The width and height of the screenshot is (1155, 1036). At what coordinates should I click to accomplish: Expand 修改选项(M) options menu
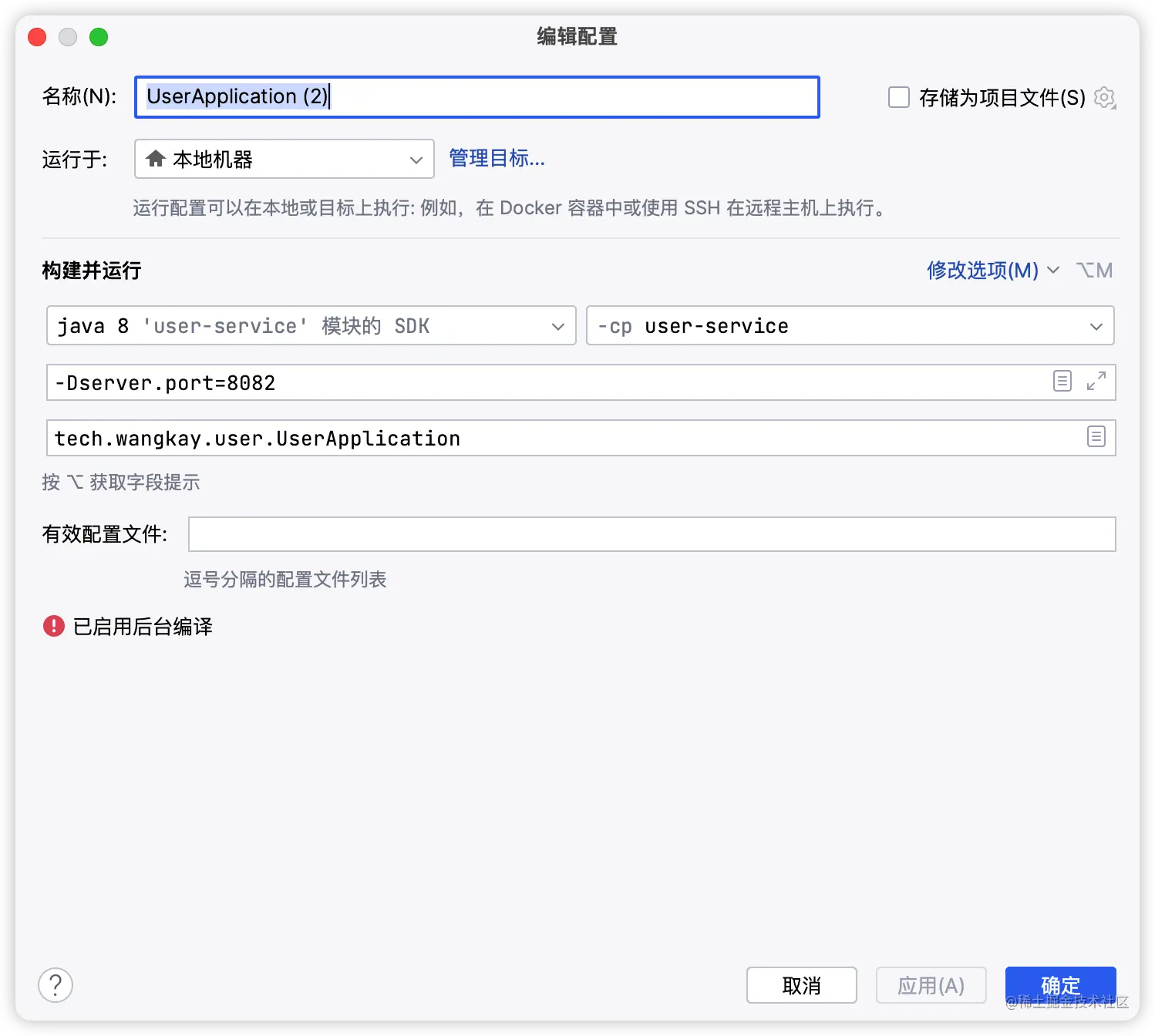click(x=993, y=271)
